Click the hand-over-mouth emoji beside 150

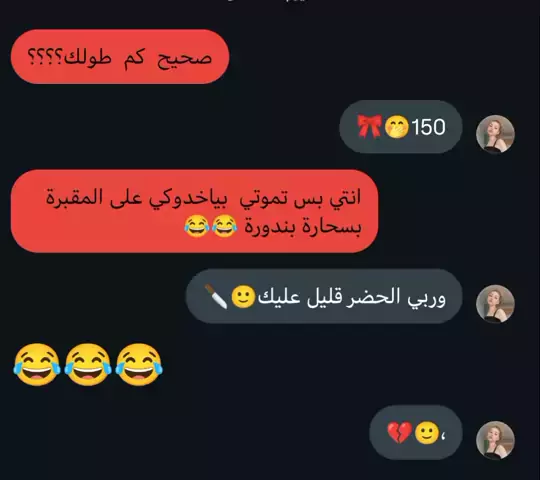click(x=396, y=127)
